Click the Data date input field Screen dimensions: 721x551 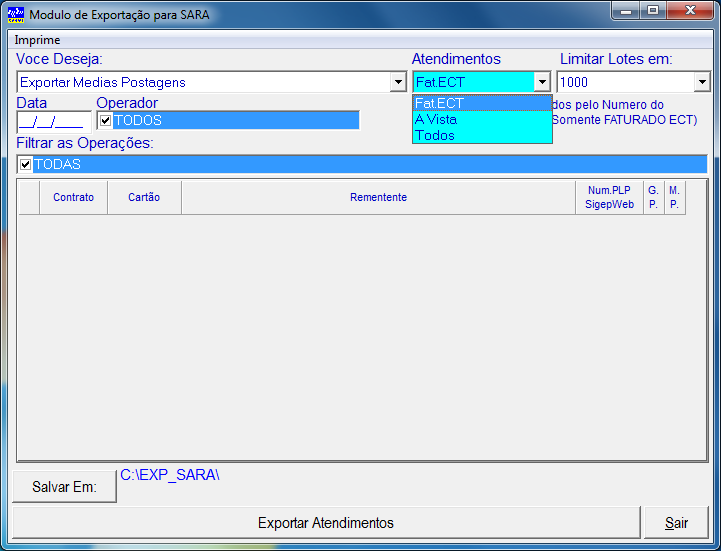(54, 122)
